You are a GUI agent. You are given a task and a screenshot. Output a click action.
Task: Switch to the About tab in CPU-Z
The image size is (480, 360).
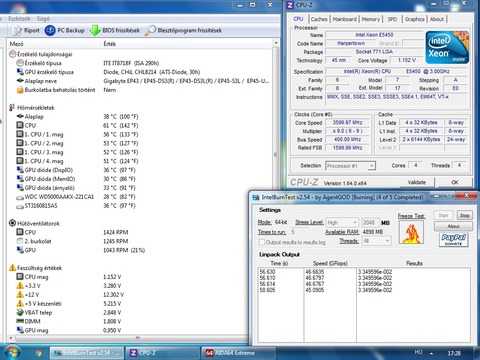(437, 19)
